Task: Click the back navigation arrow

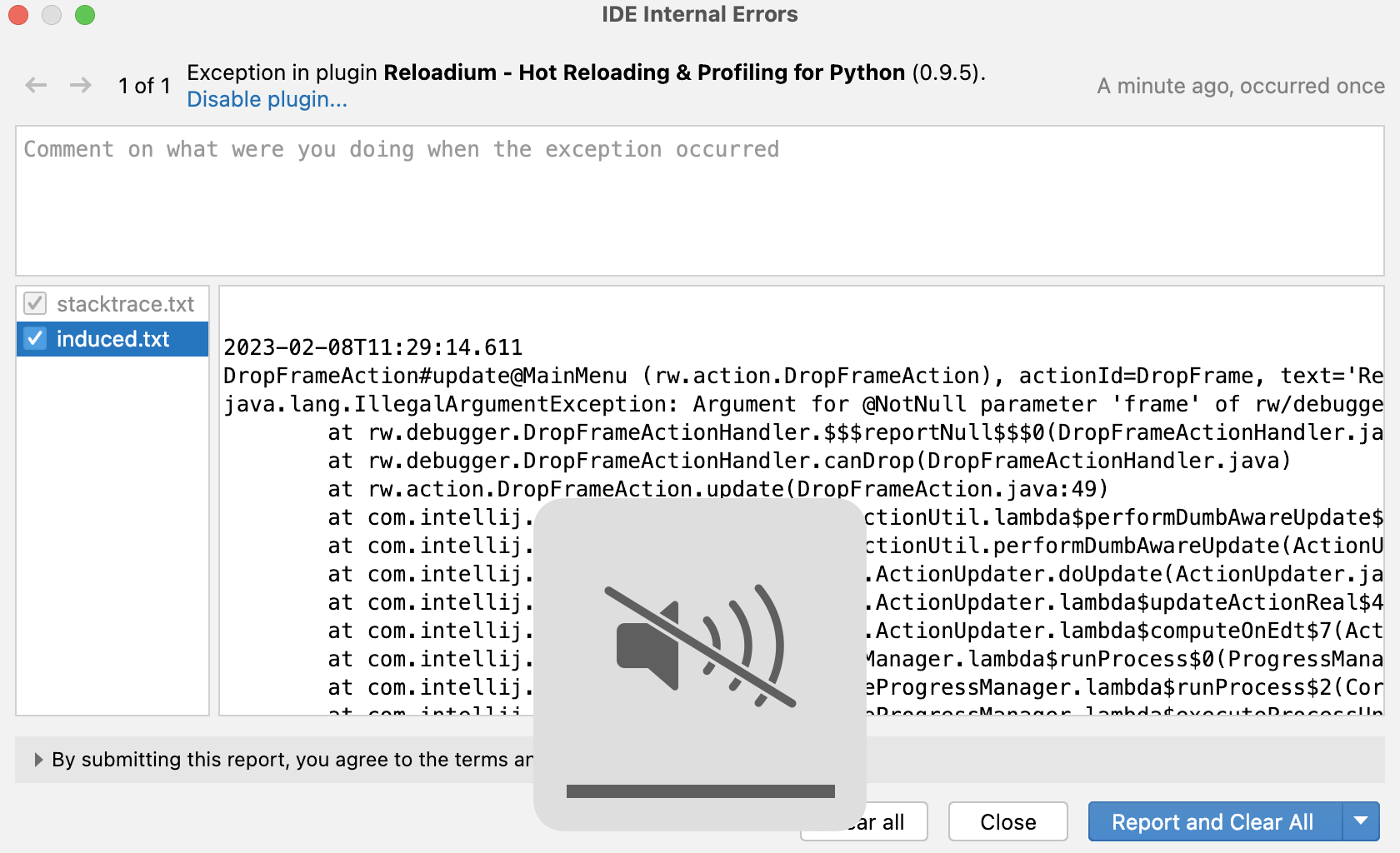Action: pyautogui.click(x=35, y=84)
